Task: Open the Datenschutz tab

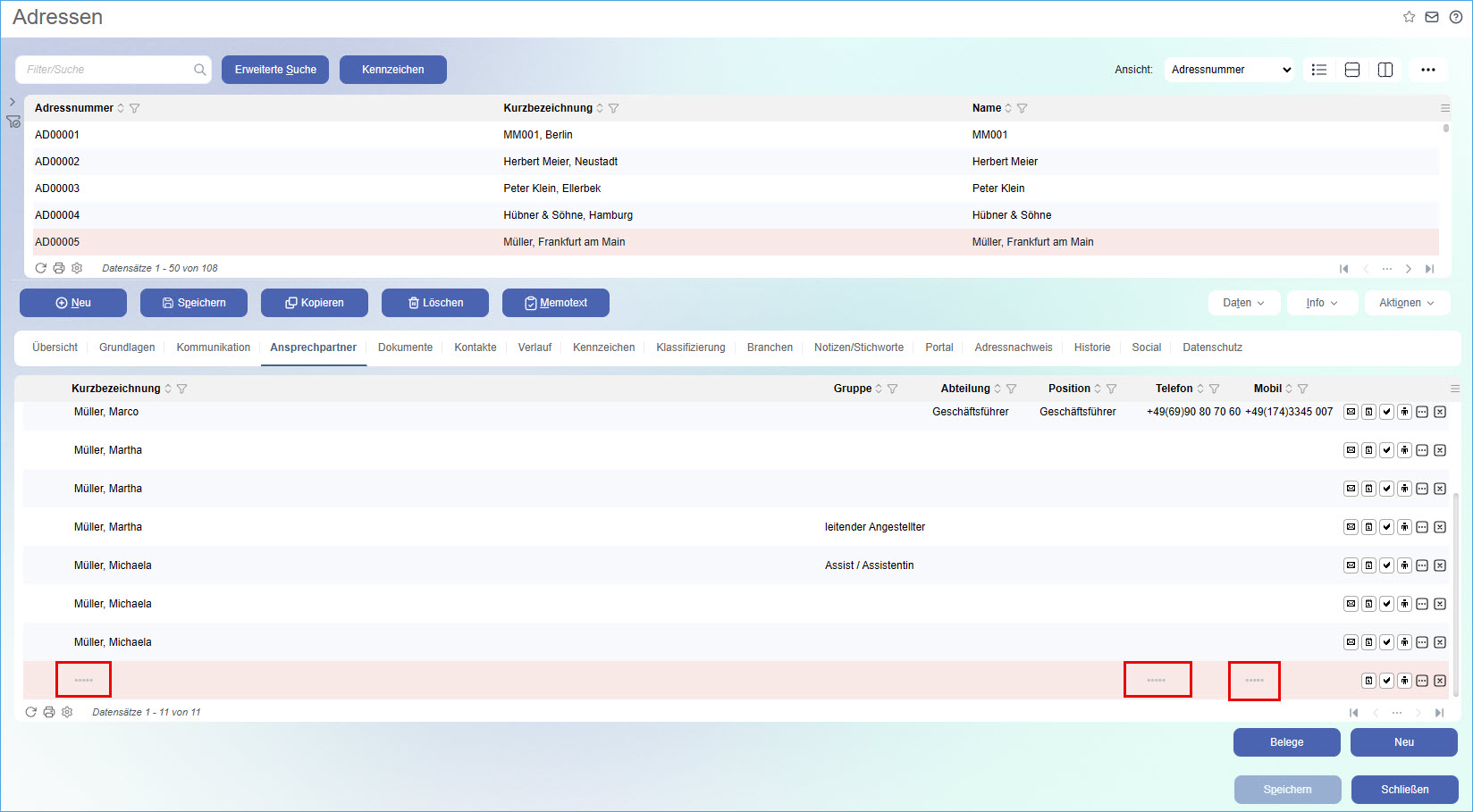Action: (1212, 347)
